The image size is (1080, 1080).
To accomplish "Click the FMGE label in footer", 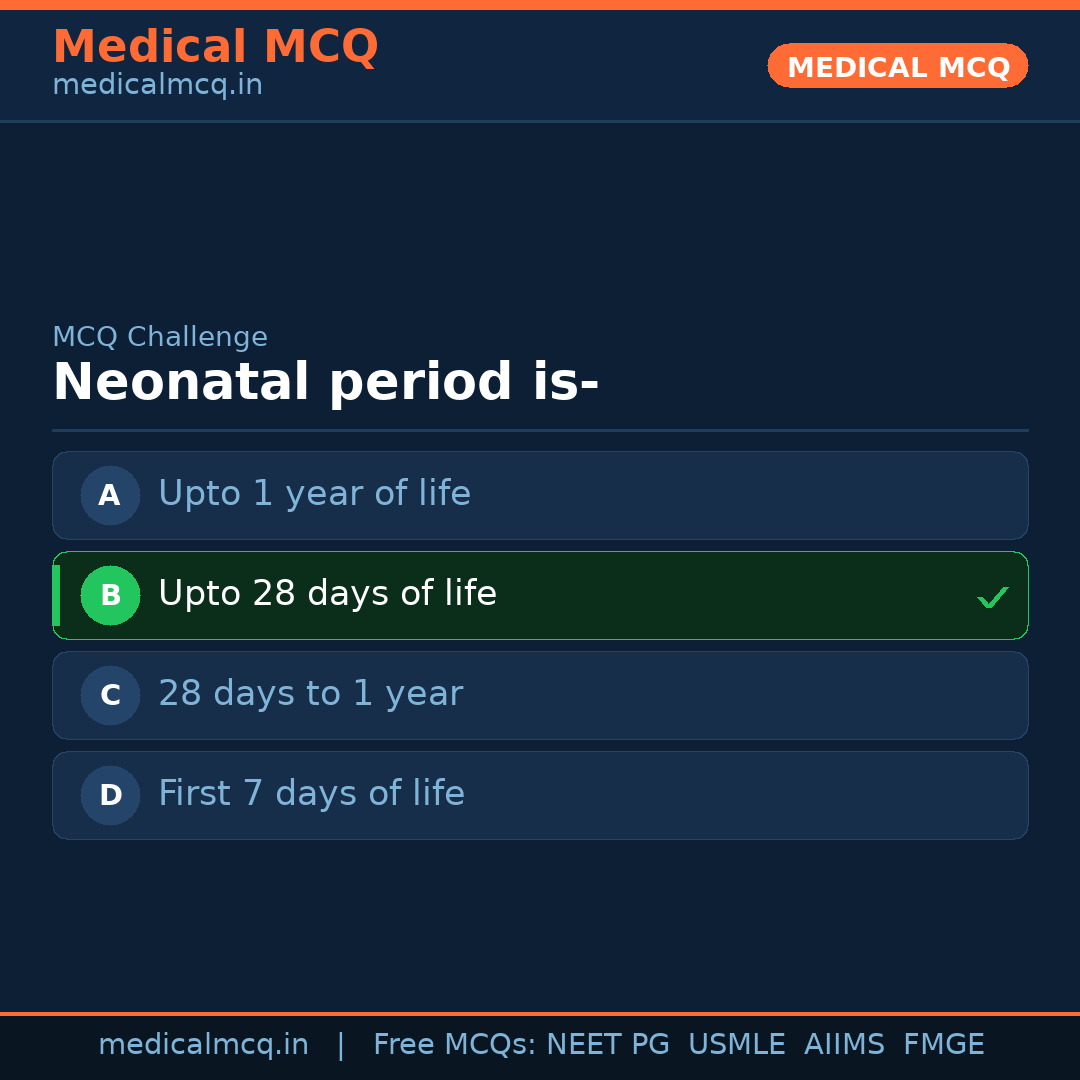I will click(x=943, y=1044).
